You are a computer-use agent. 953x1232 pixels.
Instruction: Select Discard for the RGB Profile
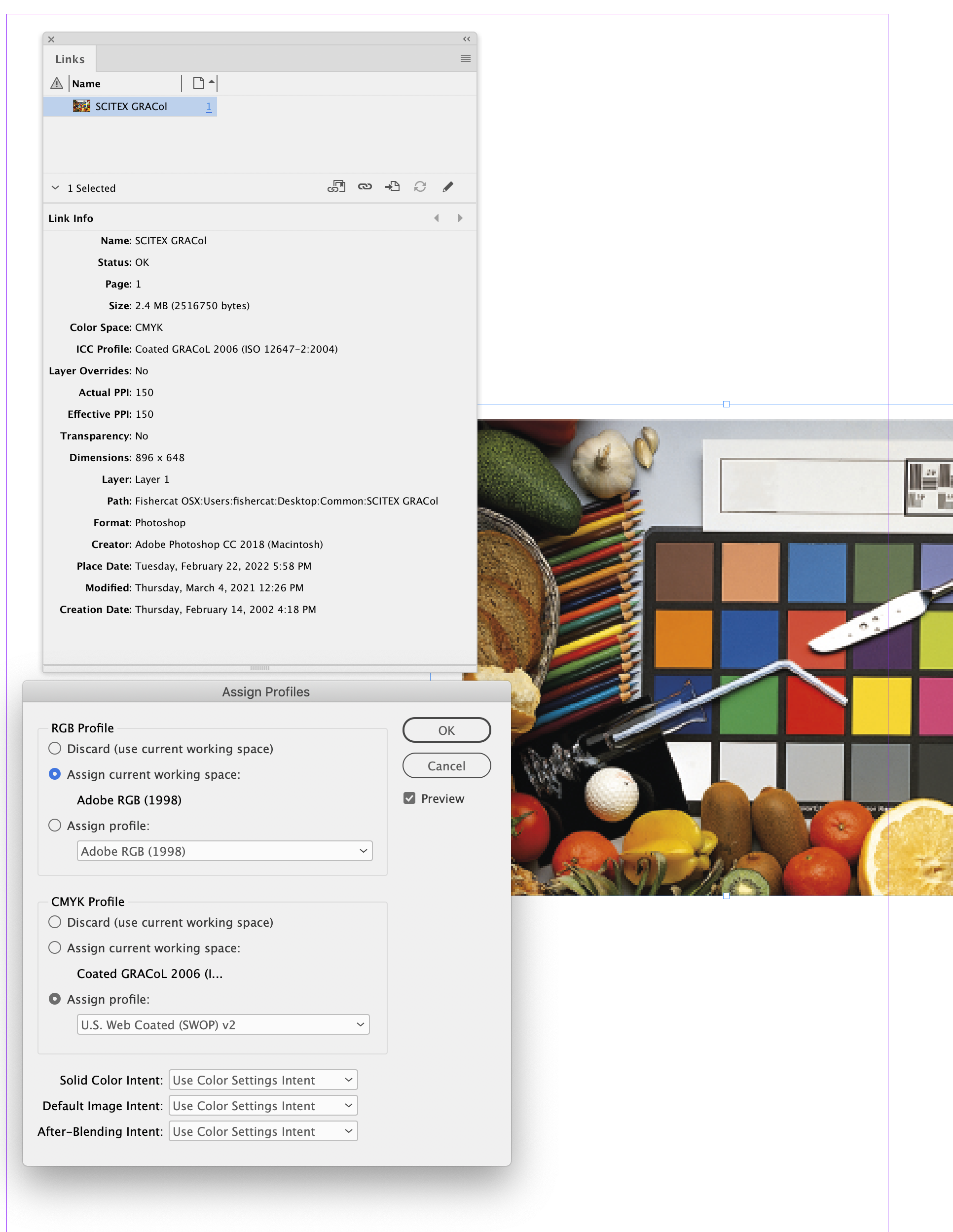tap(55, 749)
